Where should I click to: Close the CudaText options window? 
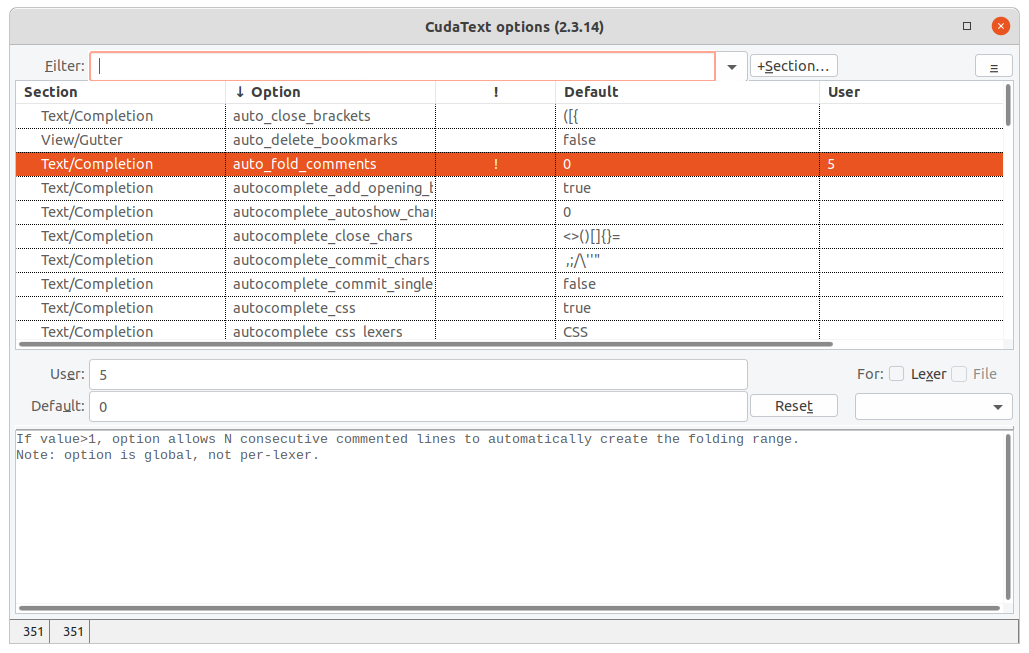[x=1000, y=26]
